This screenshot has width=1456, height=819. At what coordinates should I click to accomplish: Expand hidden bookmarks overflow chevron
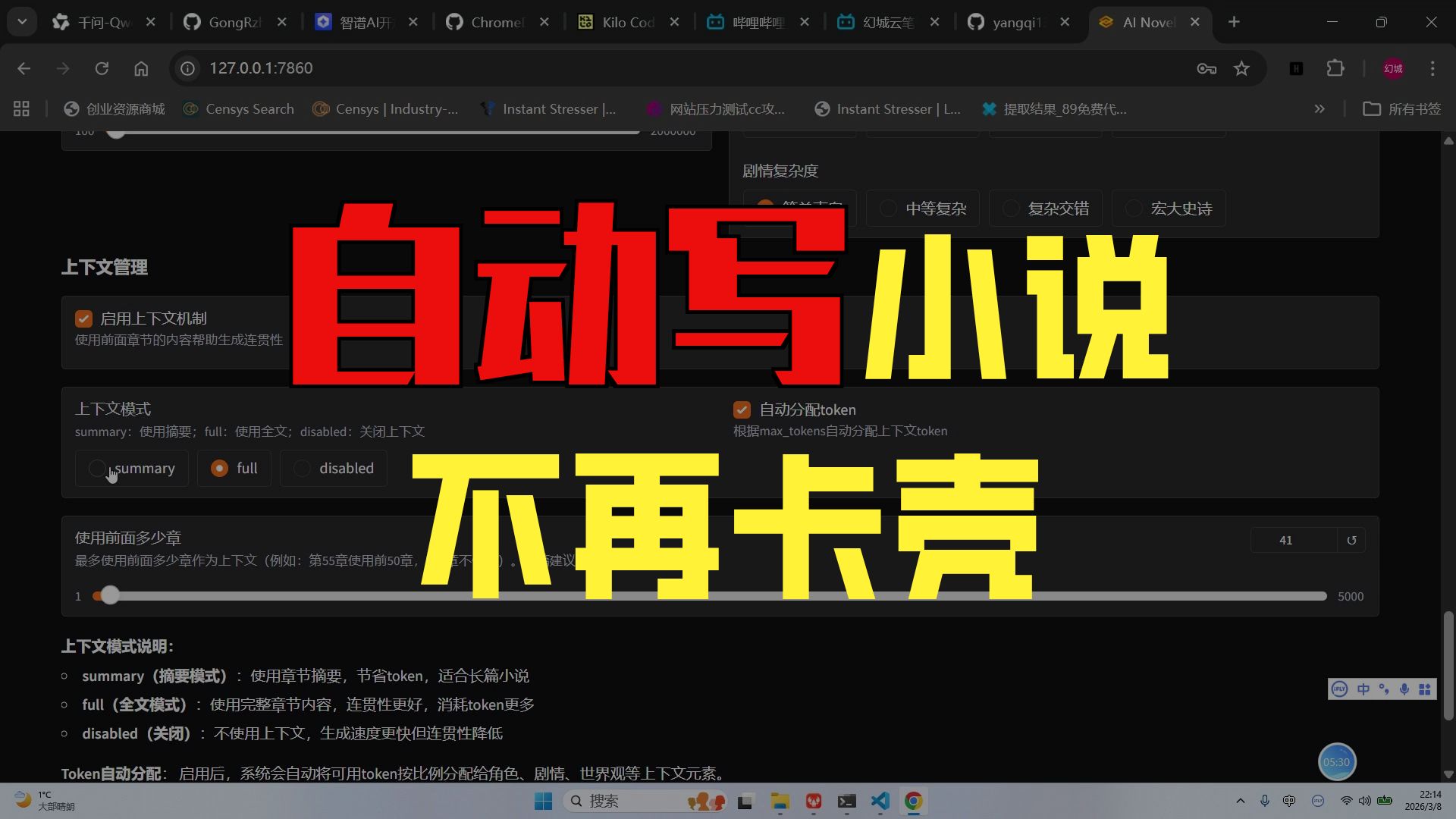(1319, 109)
